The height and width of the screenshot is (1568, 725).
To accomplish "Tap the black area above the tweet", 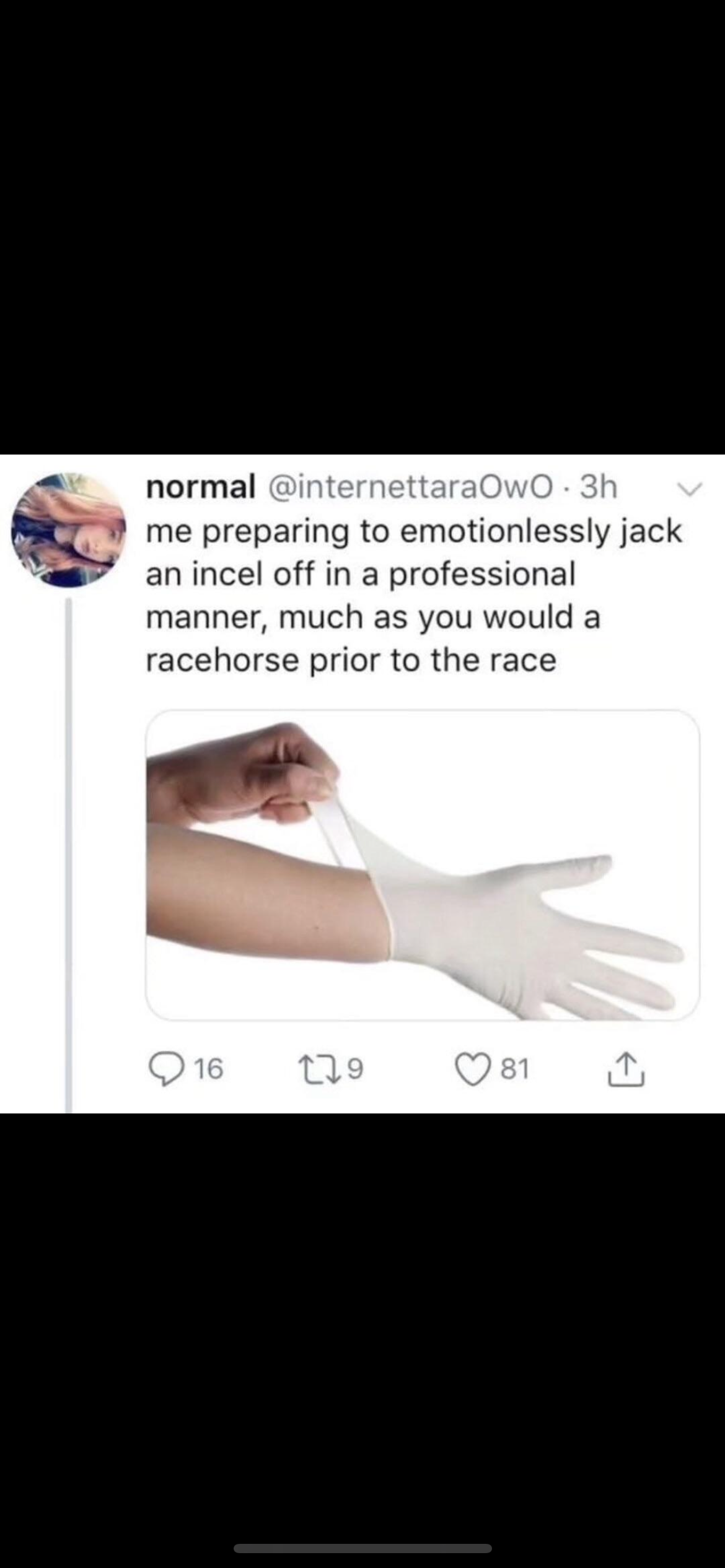I will [x=362, y=227].
